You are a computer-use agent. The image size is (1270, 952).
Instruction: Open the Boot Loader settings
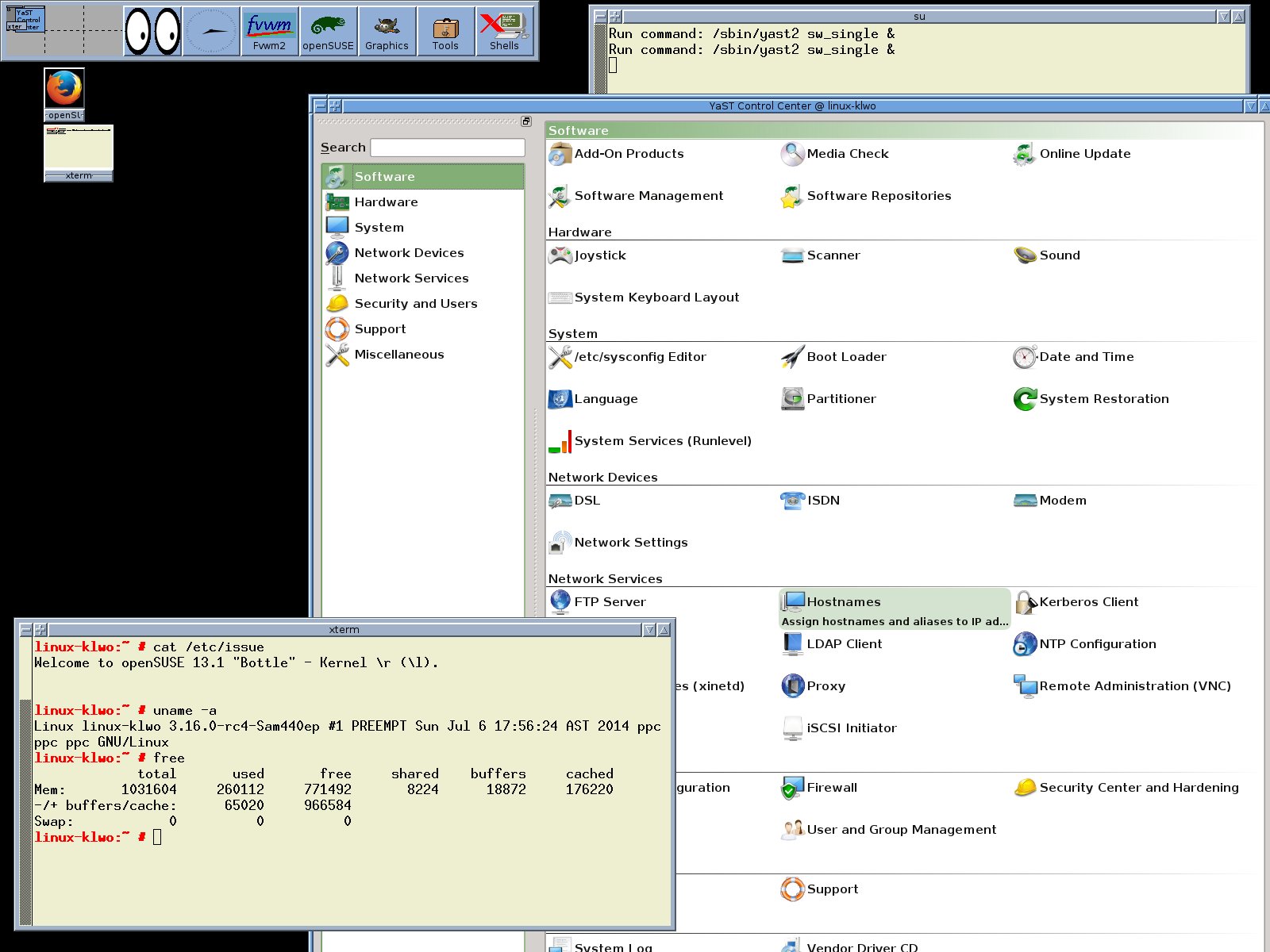[x=845, y=357]
